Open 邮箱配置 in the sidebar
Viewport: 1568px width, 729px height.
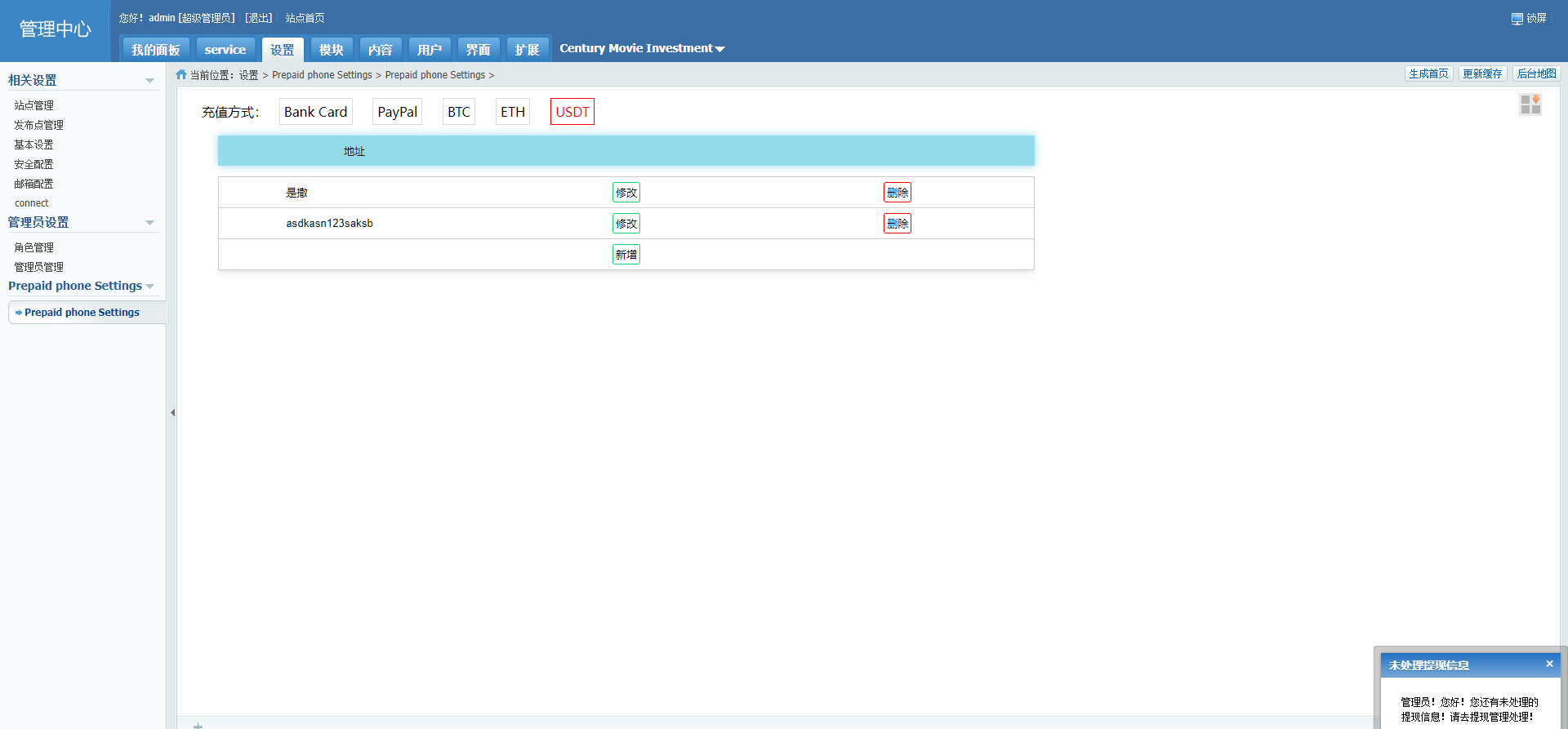[x=34, y=184]
